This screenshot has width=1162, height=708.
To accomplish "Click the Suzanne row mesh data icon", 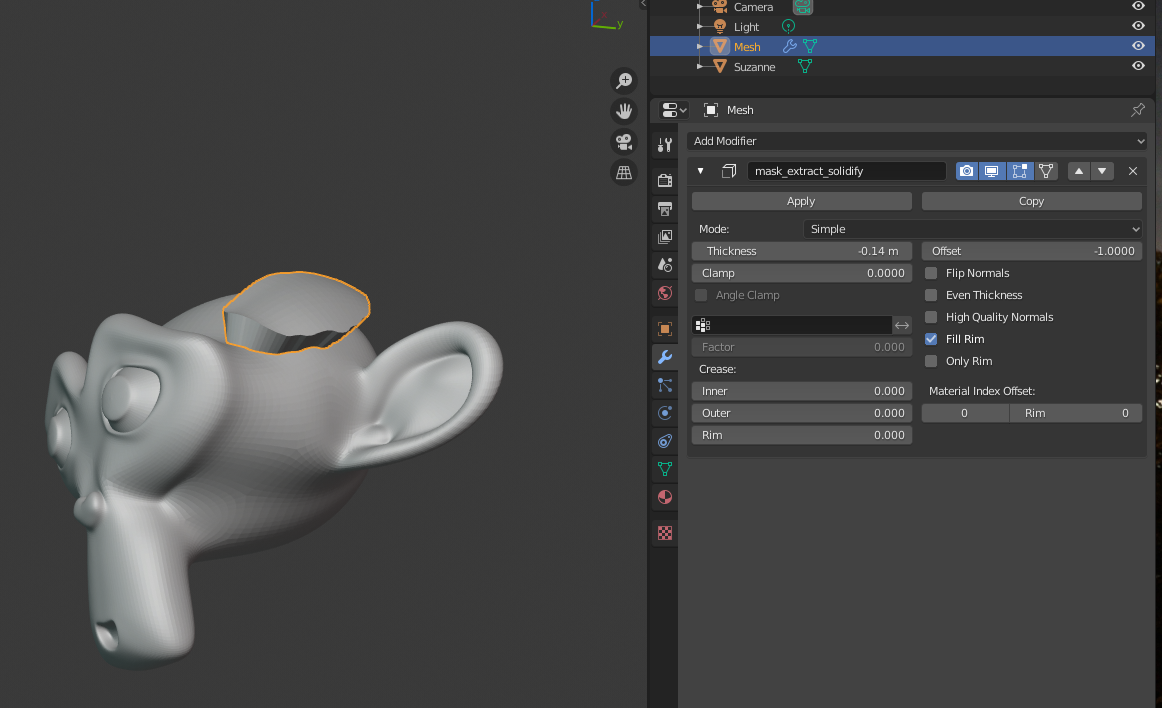I will [x=805, y=66].
